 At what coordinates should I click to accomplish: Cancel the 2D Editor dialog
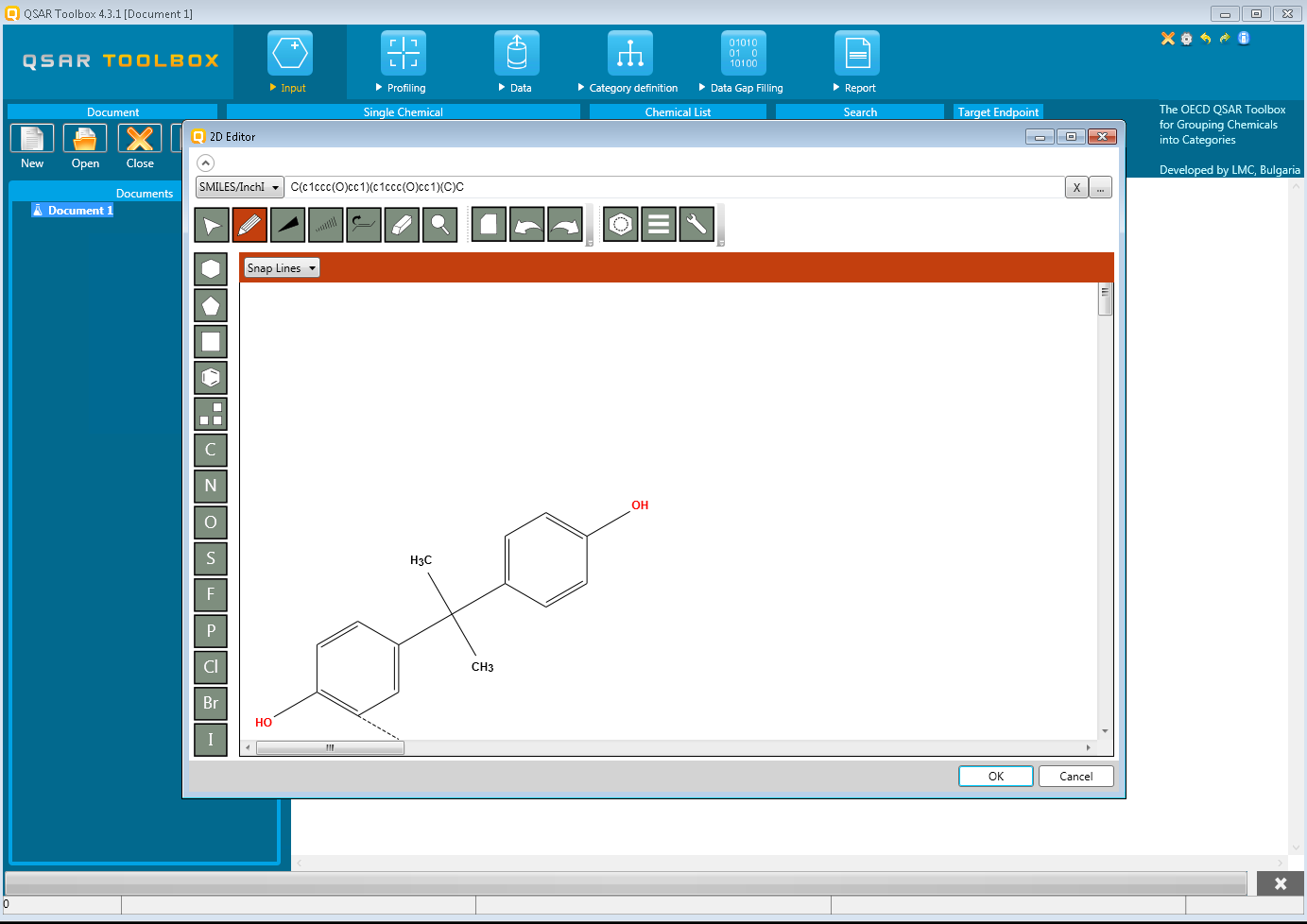1076,776
